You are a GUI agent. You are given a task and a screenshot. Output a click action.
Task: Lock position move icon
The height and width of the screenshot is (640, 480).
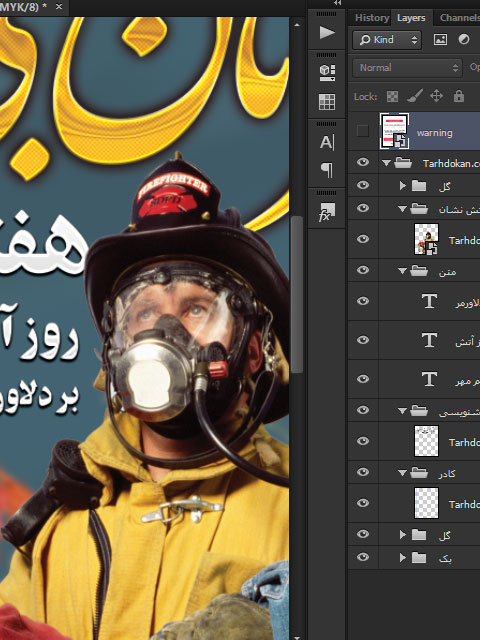436,96
